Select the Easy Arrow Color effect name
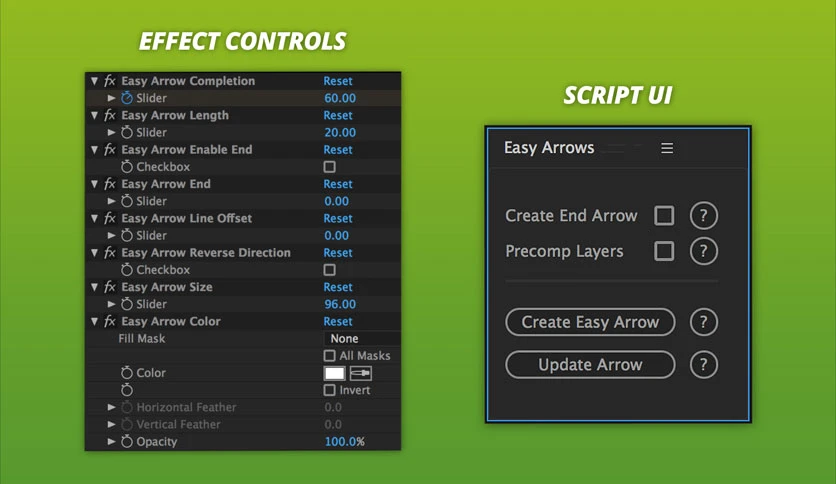This screenshot has width=836, height=484. click(x=171, y=321)
